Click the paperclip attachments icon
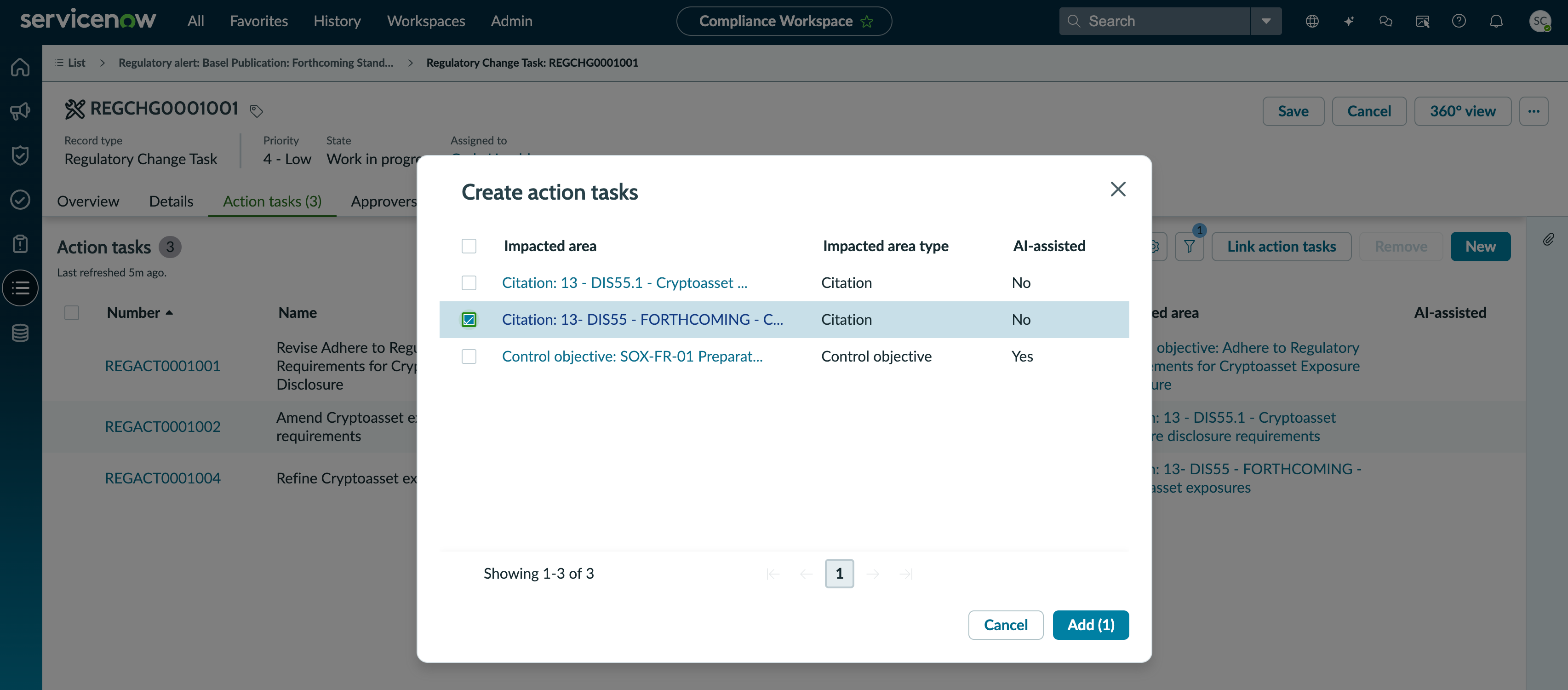The image size is (1568, 690). pos(1549,239)
